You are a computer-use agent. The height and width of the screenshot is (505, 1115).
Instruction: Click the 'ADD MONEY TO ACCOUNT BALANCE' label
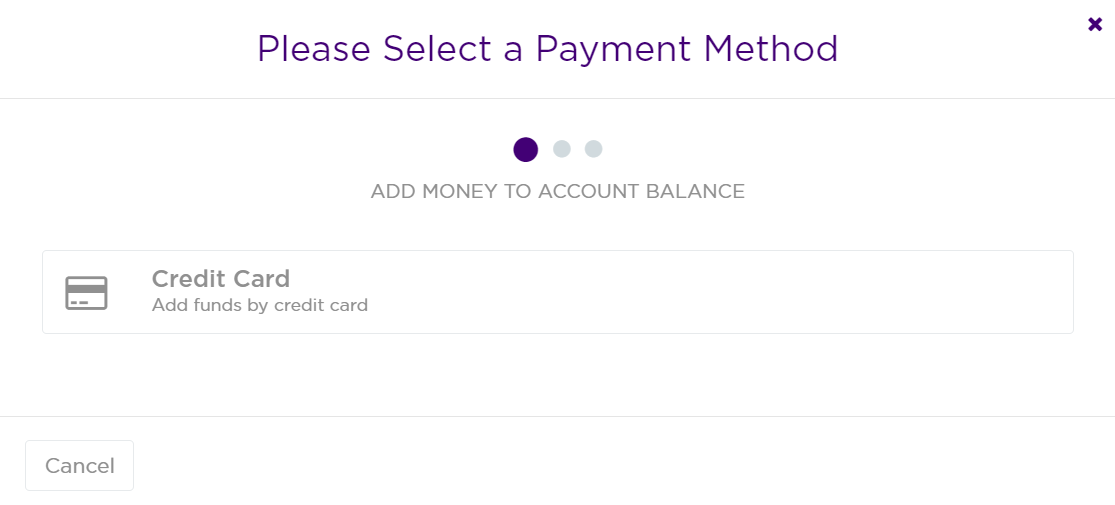(557, 191)
